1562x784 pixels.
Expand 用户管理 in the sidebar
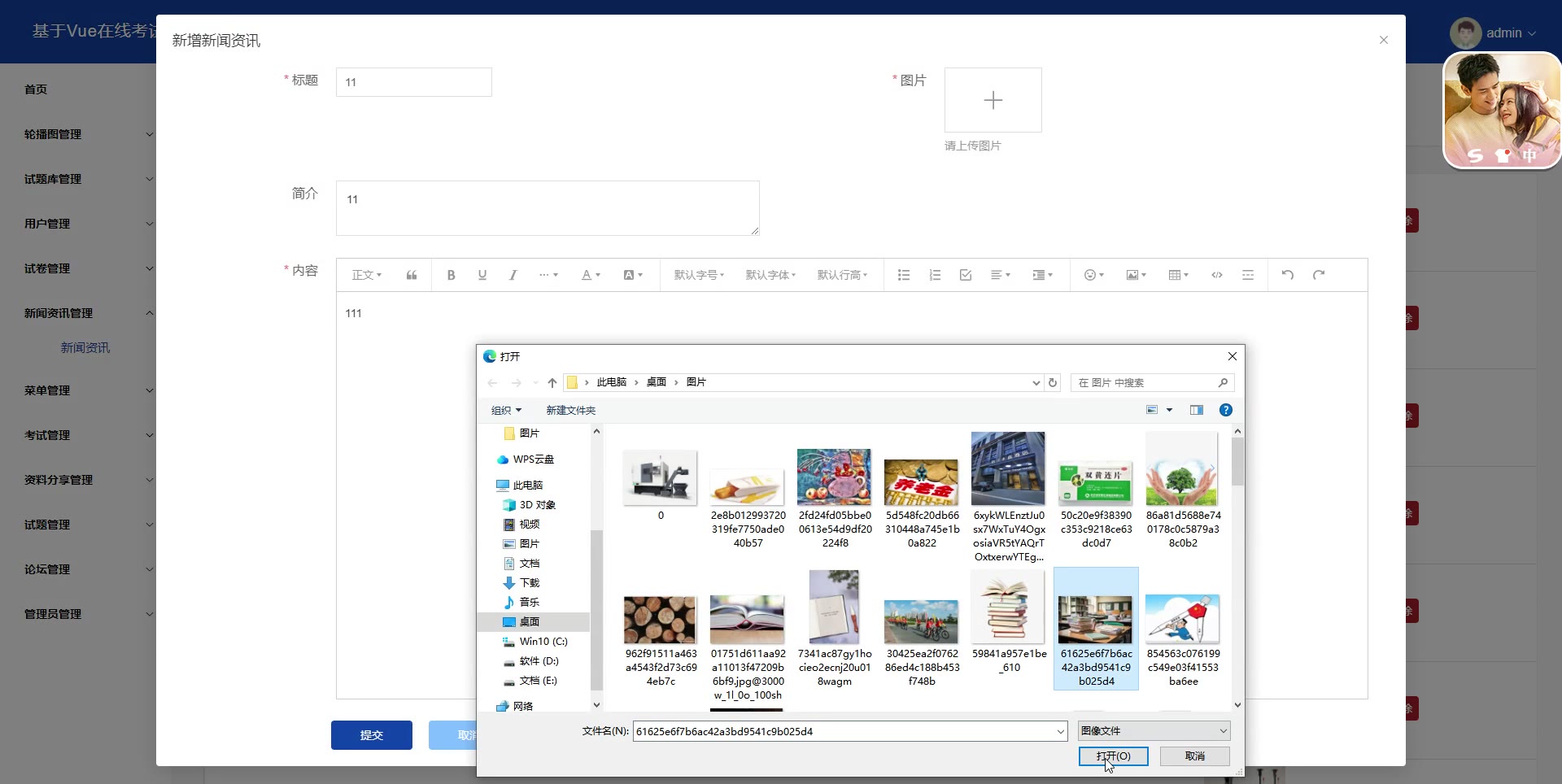coord(88,224)
